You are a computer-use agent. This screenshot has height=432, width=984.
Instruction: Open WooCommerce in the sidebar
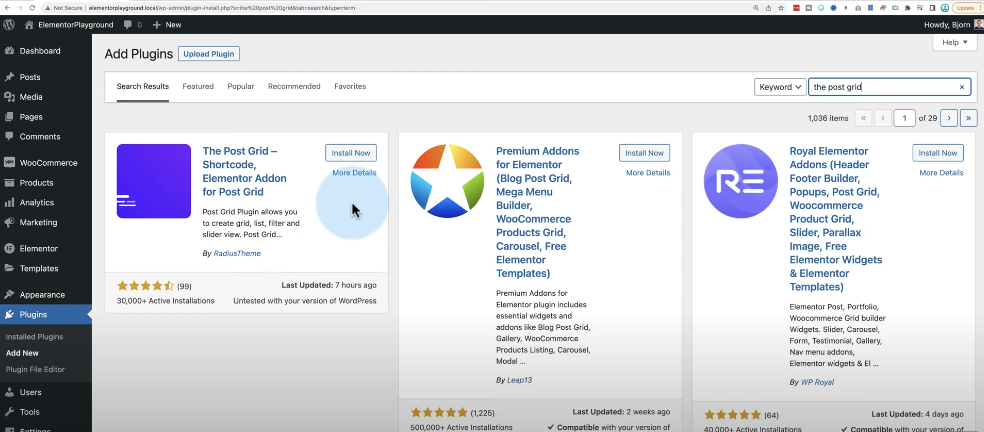[46, 163]
